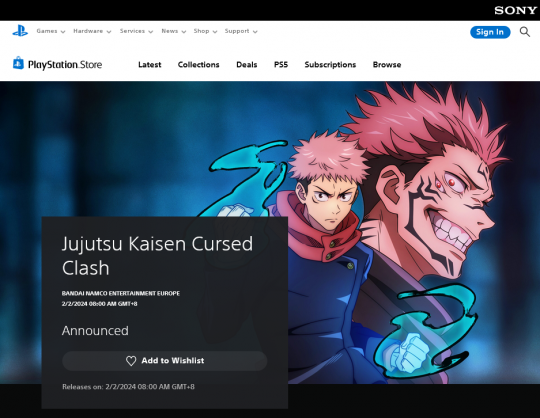
Task: Expand the Support dropdown menu
Action: tap(241, 31)
